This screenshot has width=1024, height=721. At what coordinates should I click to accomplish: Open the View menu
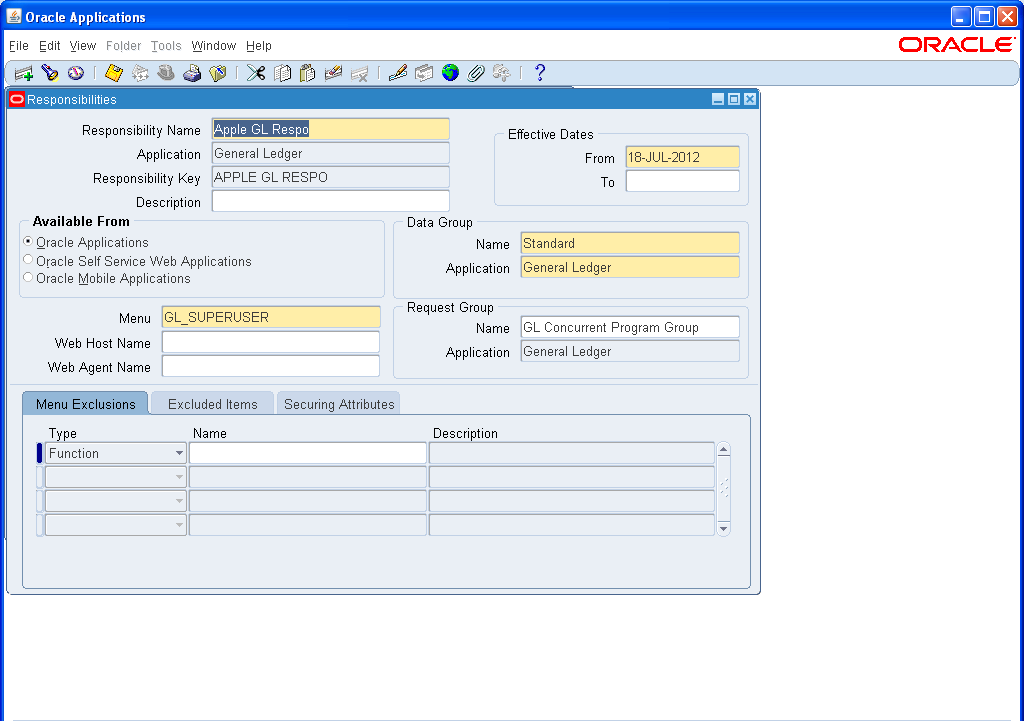click(83, 46)
